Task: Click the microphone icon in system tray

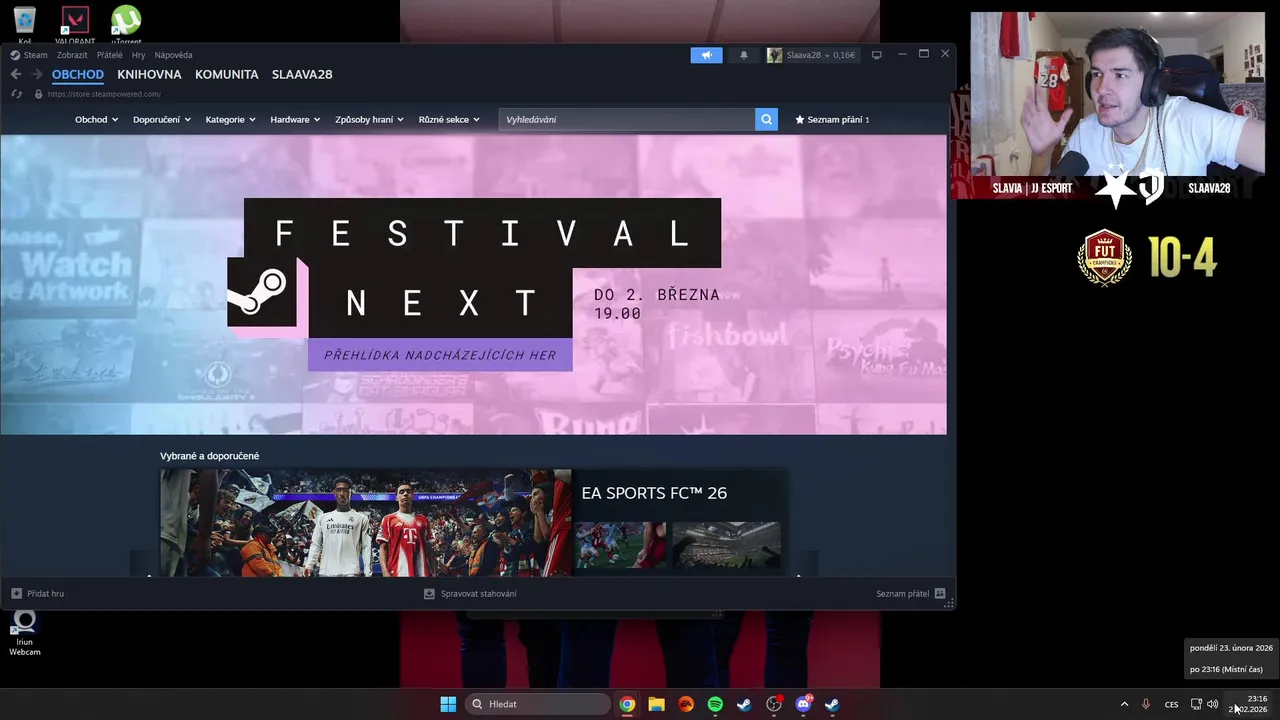Action: coord(1146,704)
